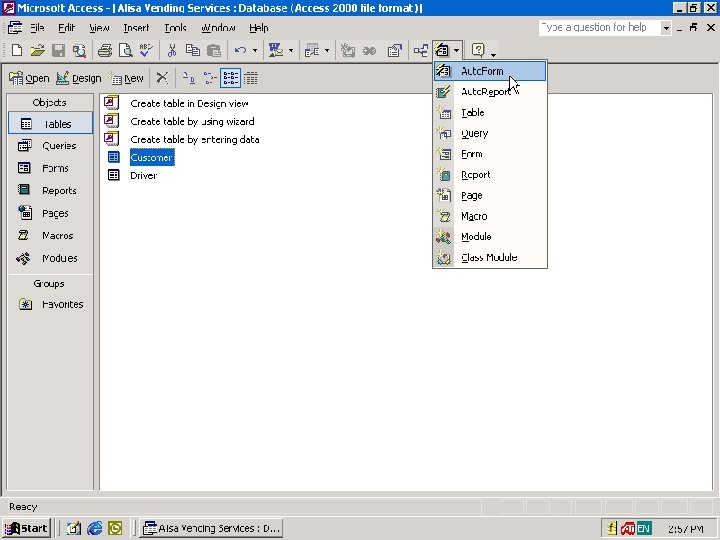Open the Tools menu
Viewport: 720px width, 540px height.
[175, 28]
